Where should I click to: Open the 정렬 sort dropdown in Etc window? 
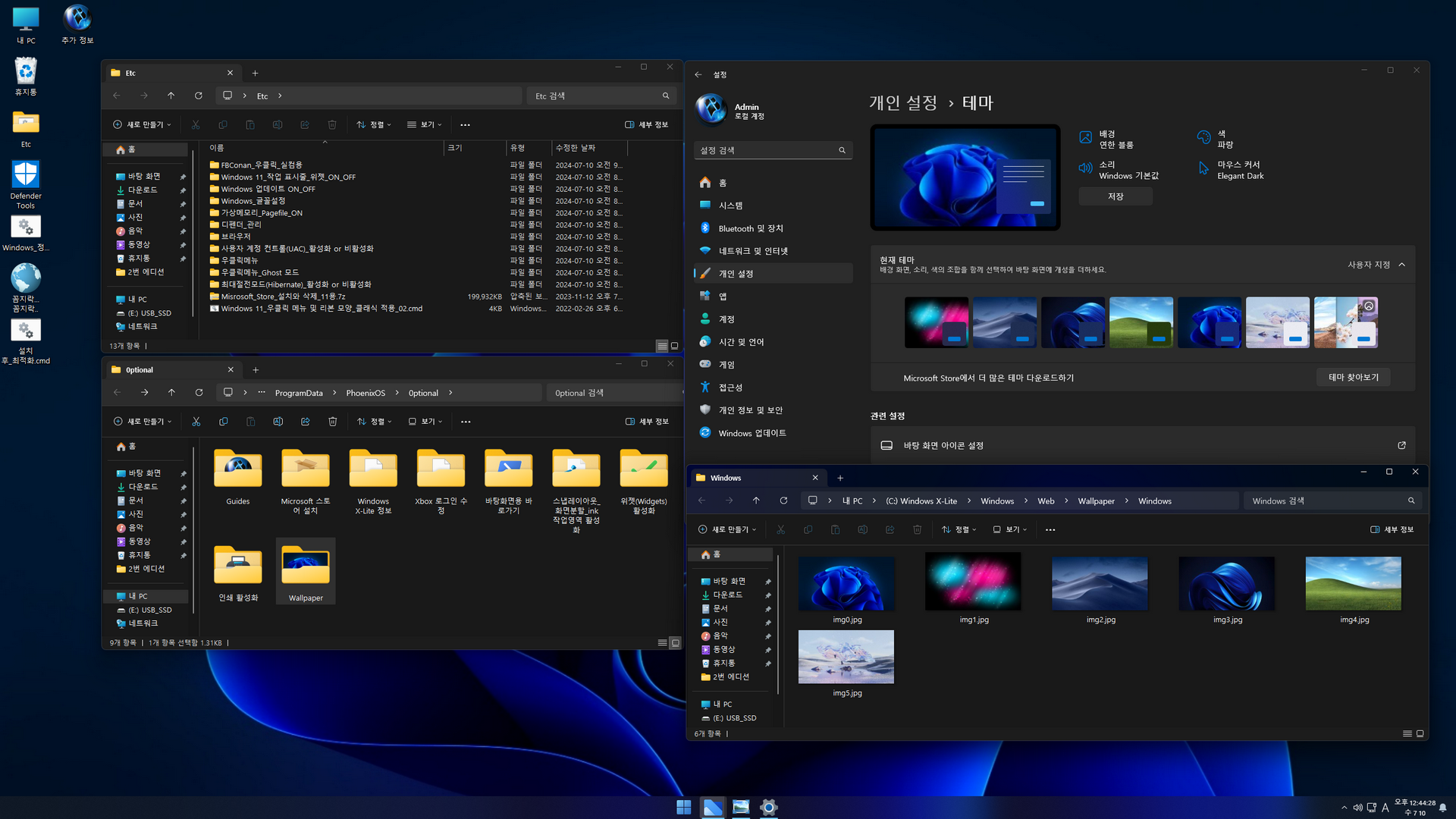pos(374,124)
